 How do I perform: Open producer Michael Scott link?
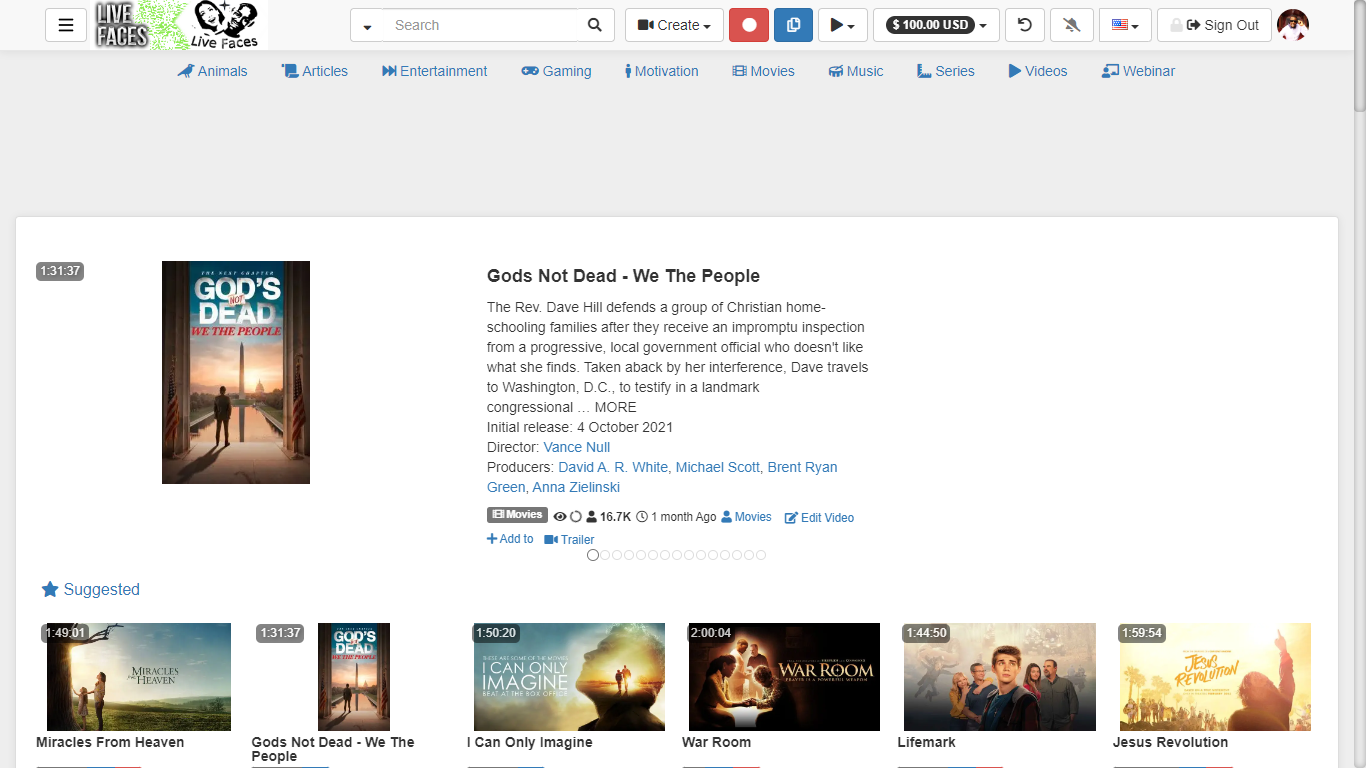pyautogui.click(x=718, y=467)
